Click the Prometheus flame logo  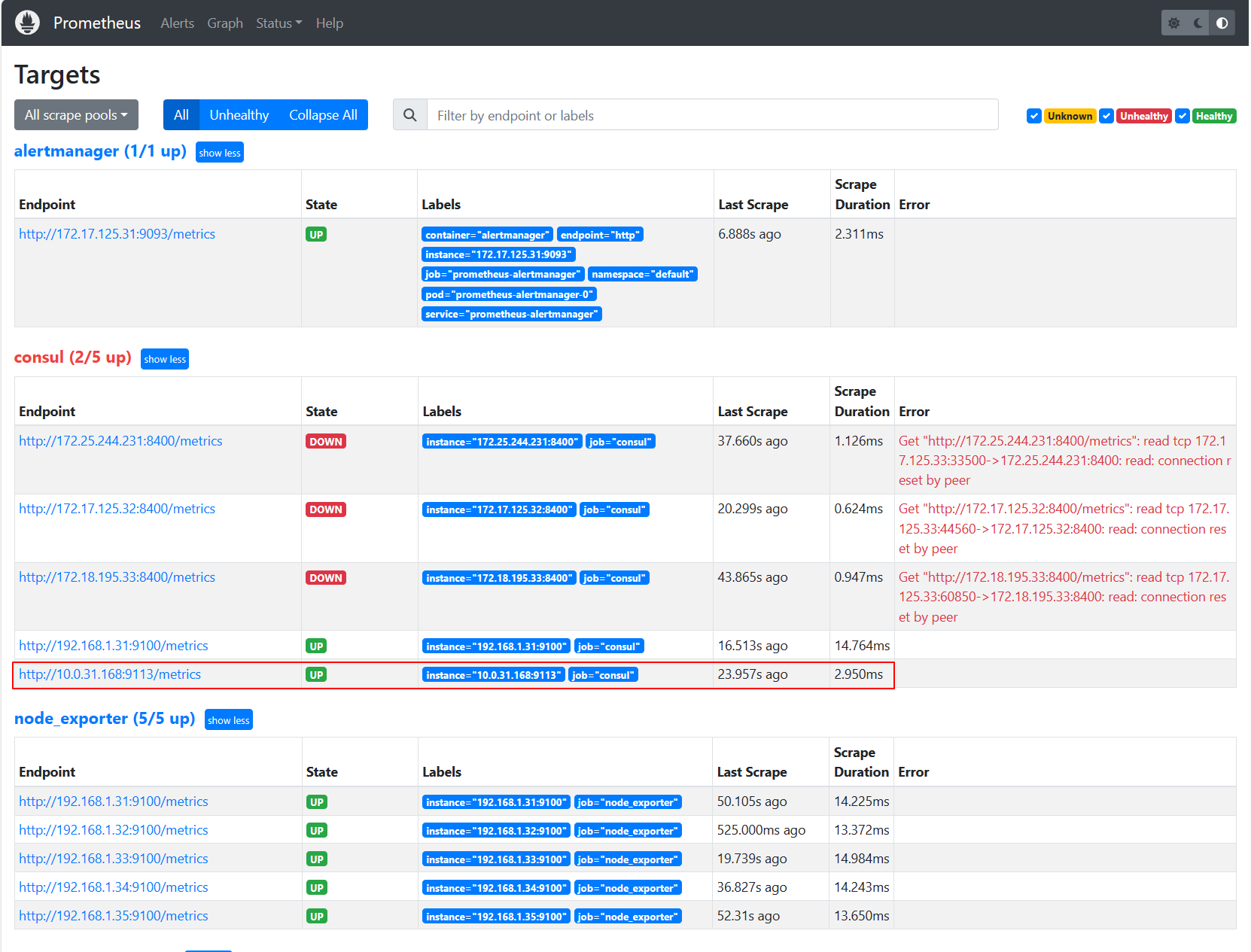click(x=27, y=23)
